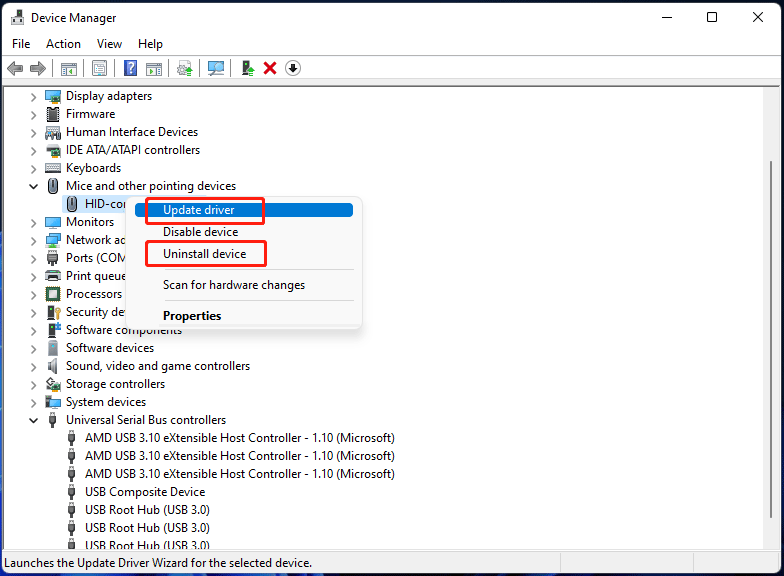This screenshot has width=784, height=576.
Task: Click the Universal Serial Bus controllers icon
Action: (x=52, y=420)
